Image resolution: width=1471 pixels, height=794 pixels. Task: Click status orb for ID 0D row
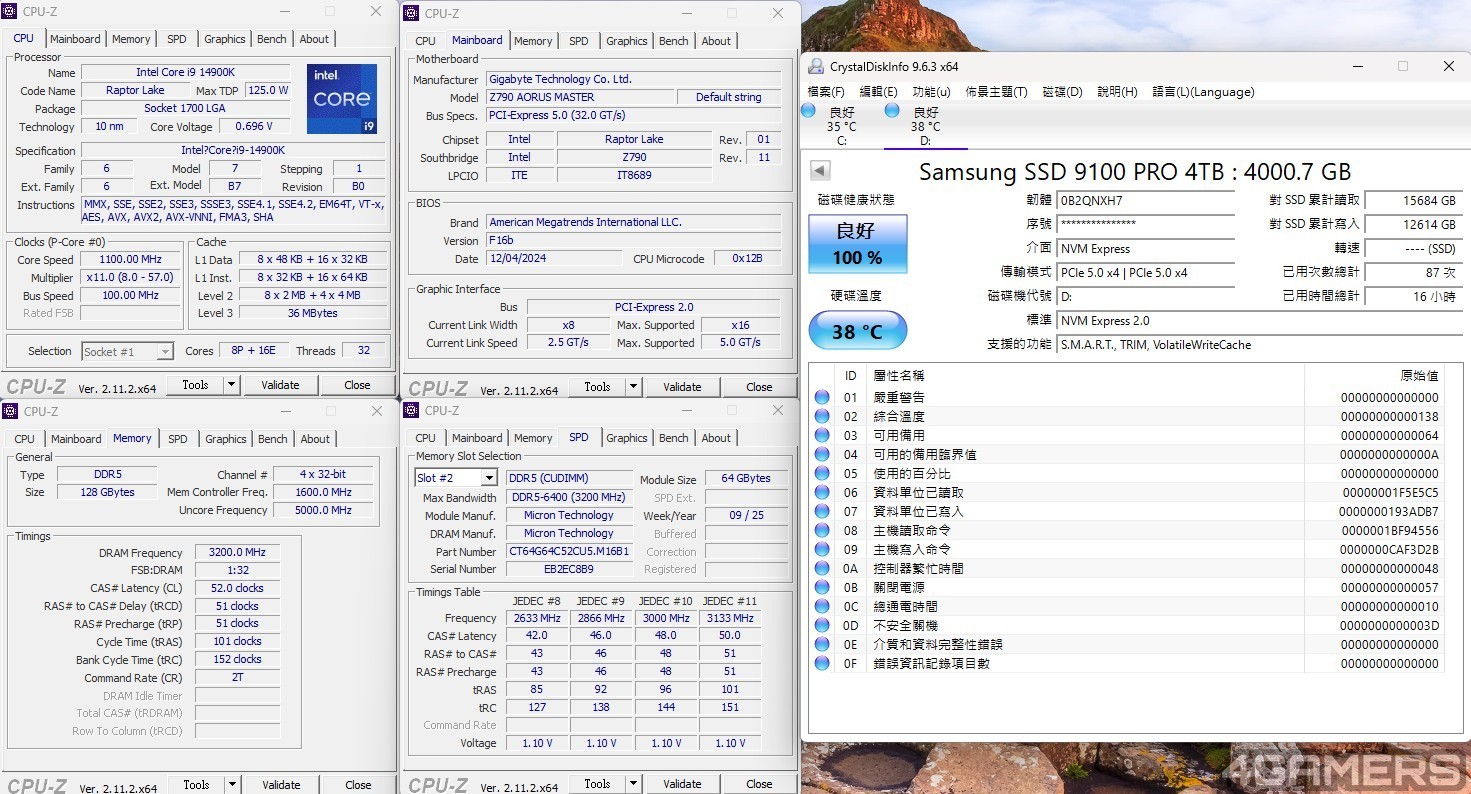822,625
